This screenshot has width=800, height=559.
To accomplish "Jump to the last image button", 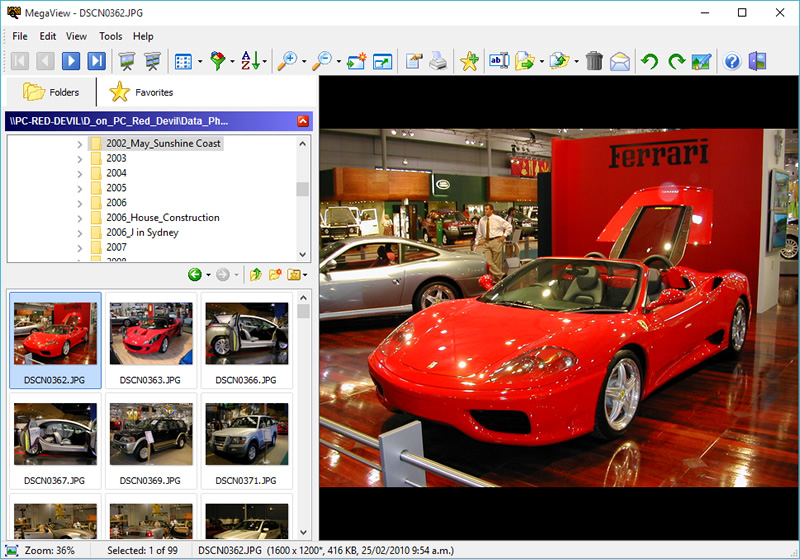I will click(x=96, y=61).
